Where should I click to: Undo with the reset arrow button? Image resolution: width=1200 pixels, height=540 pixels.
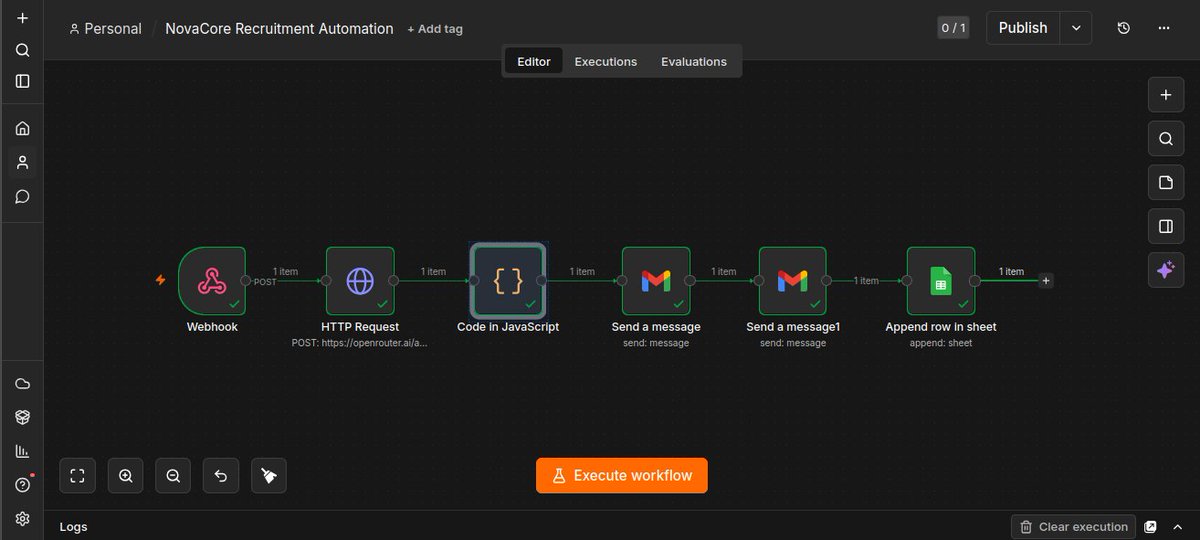pos(221,476)
